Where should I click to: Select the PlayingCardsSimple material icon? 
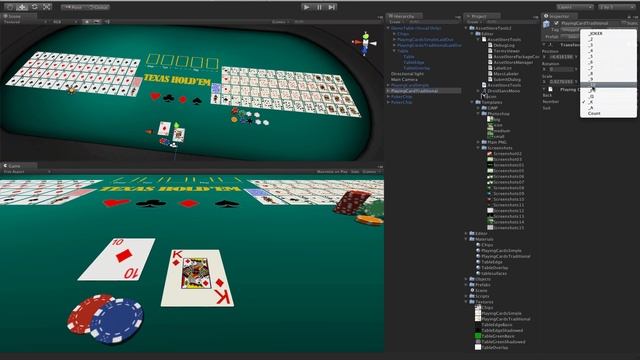point(478,251)
